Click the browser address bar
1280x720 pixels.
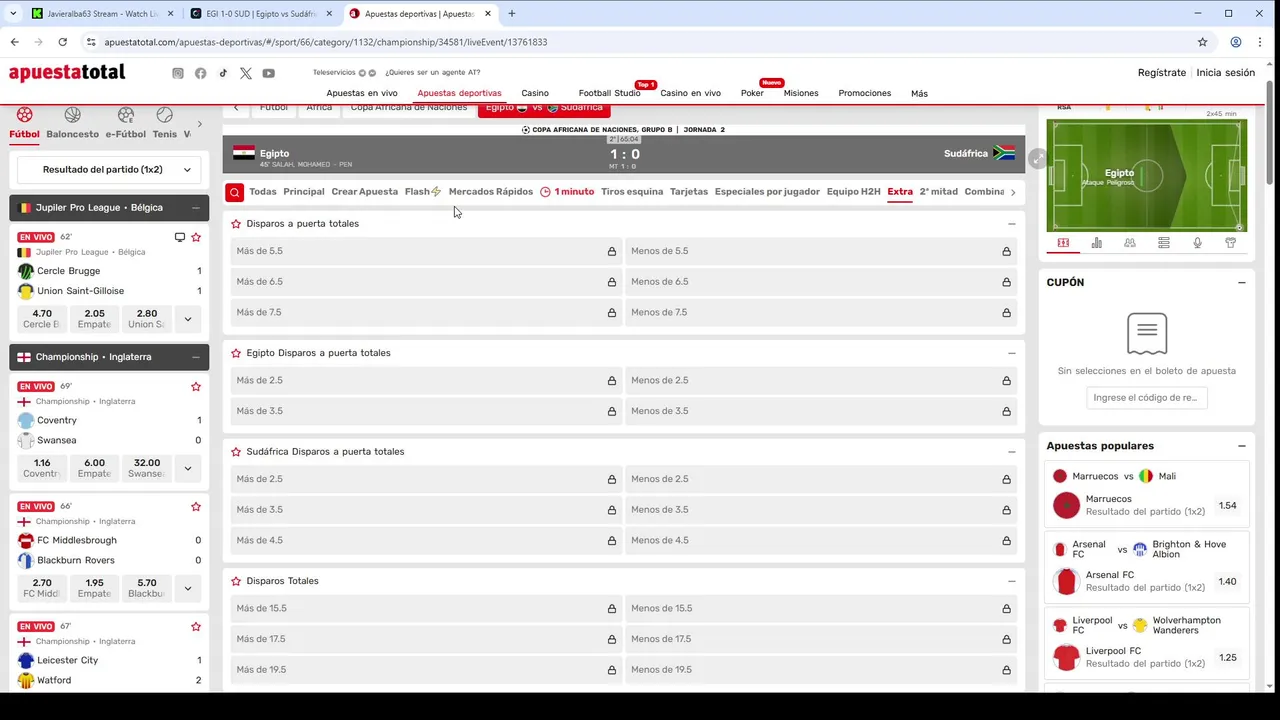[640, 42]
